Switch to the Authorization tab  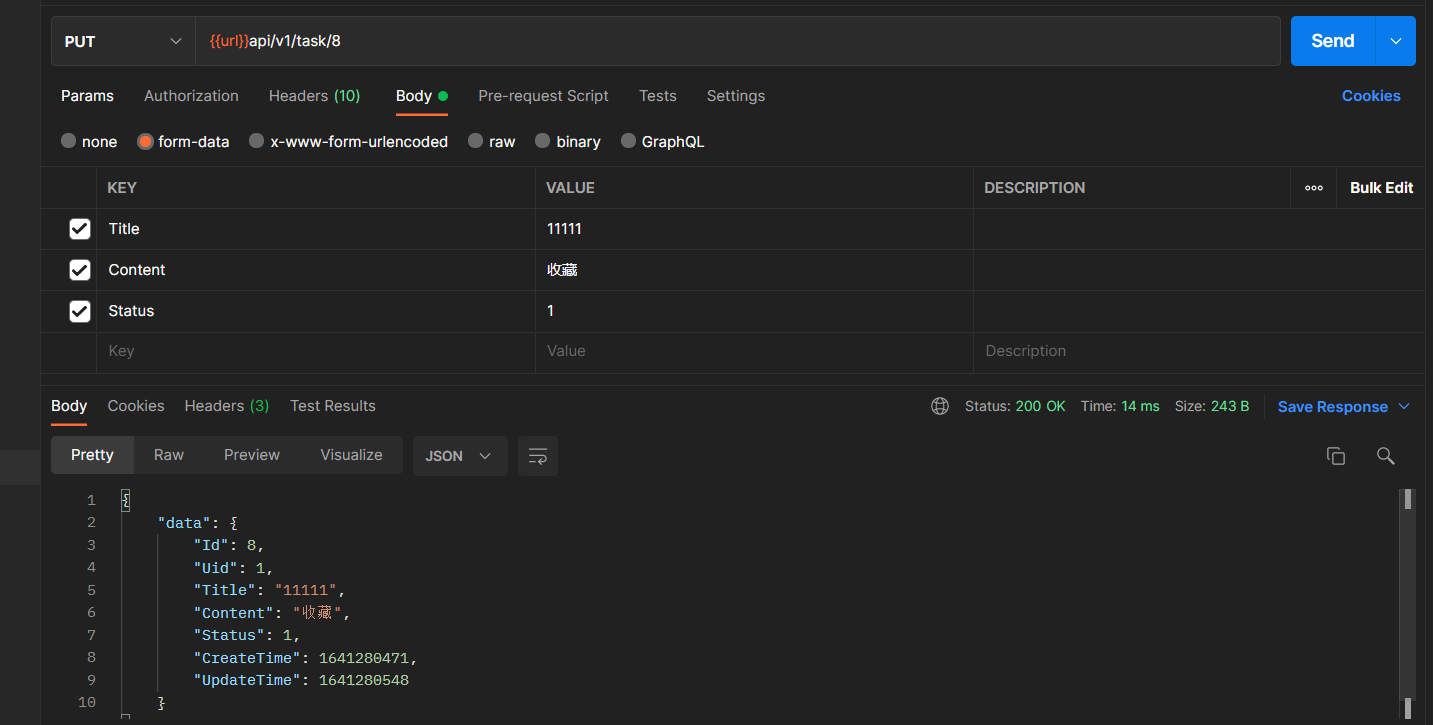click(191, 96)
